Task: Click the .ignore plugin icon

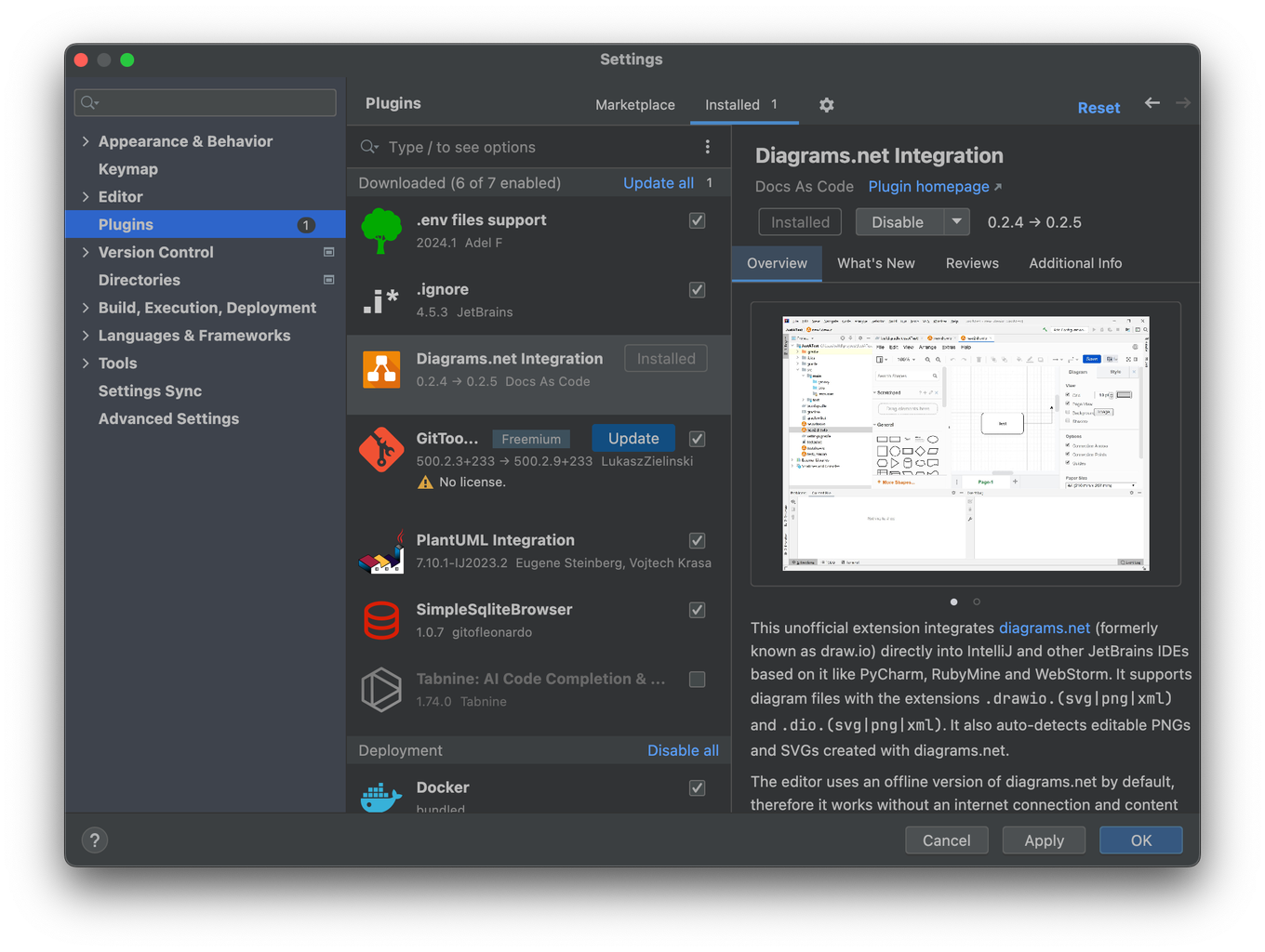Action: pyautogui.click(x=381, y=300)
